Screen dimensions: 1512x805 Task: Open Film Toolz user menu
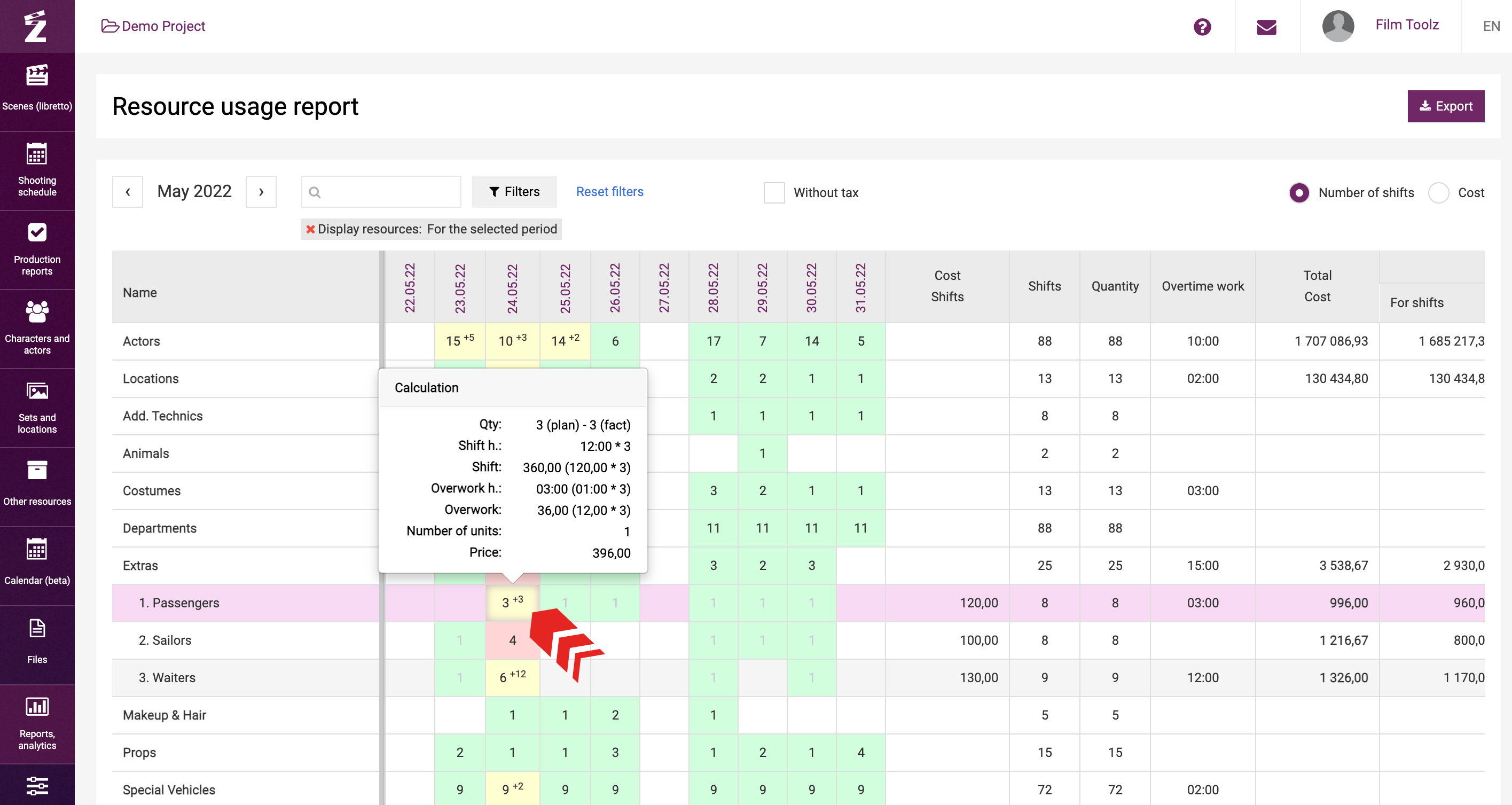pyautogui.click(x=1407, y=25)
